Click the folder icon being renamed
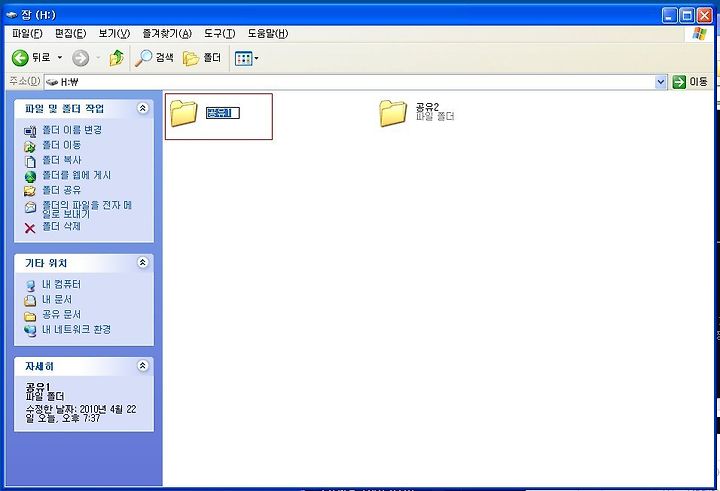The image size is (720, 491). (184, 113)
